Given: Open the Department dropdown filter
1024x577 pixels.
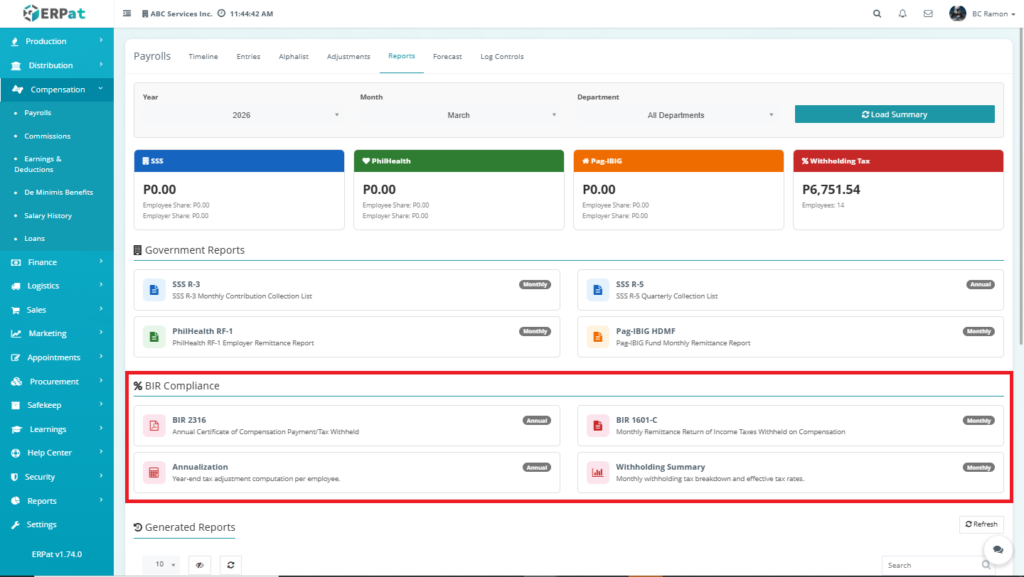Looking at the screenshot, I should (x=676, y=115).
